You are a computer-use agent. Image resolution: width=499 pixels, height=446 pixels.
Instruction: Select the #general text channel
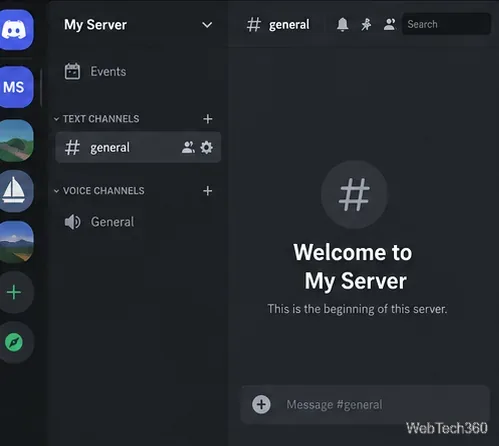coord(138,147)
